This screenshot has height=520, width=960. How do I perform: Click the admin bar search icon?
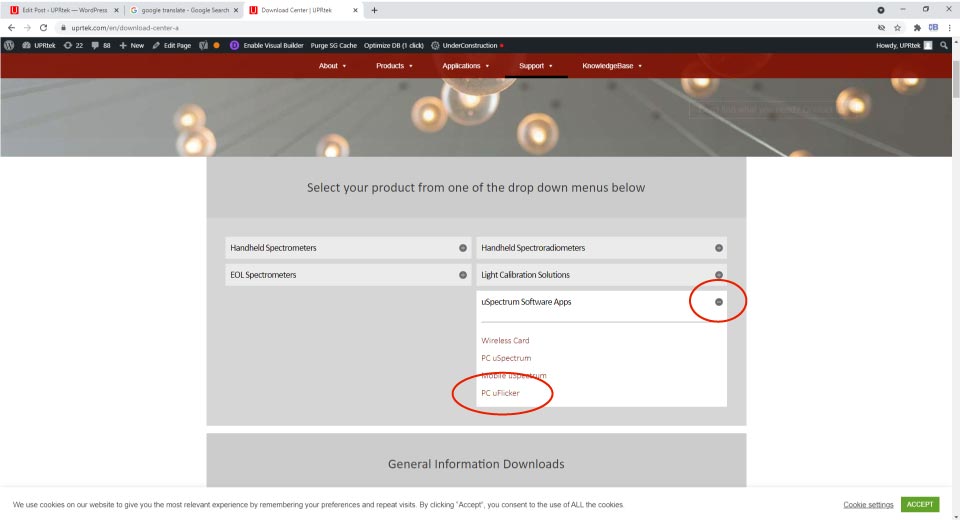943,45
